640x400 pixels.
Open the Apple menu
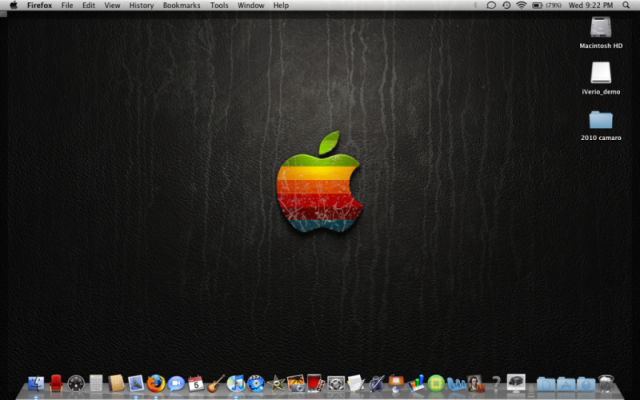pyautogui.click(x=13, y=5)
